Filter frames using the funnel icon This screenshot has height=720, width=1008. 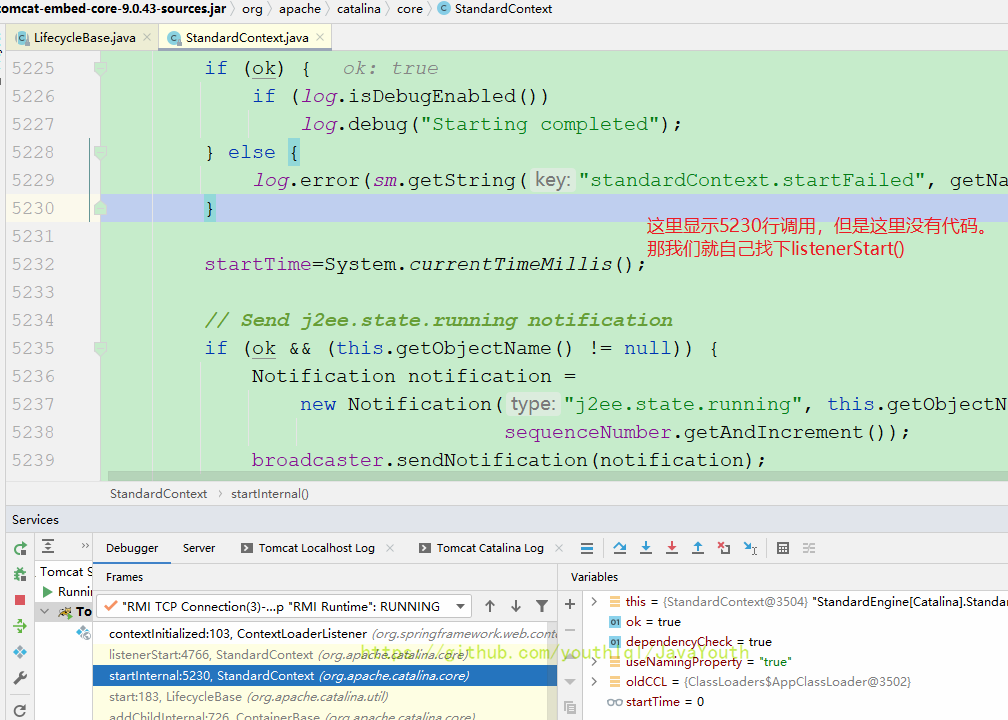pos(542,606)
